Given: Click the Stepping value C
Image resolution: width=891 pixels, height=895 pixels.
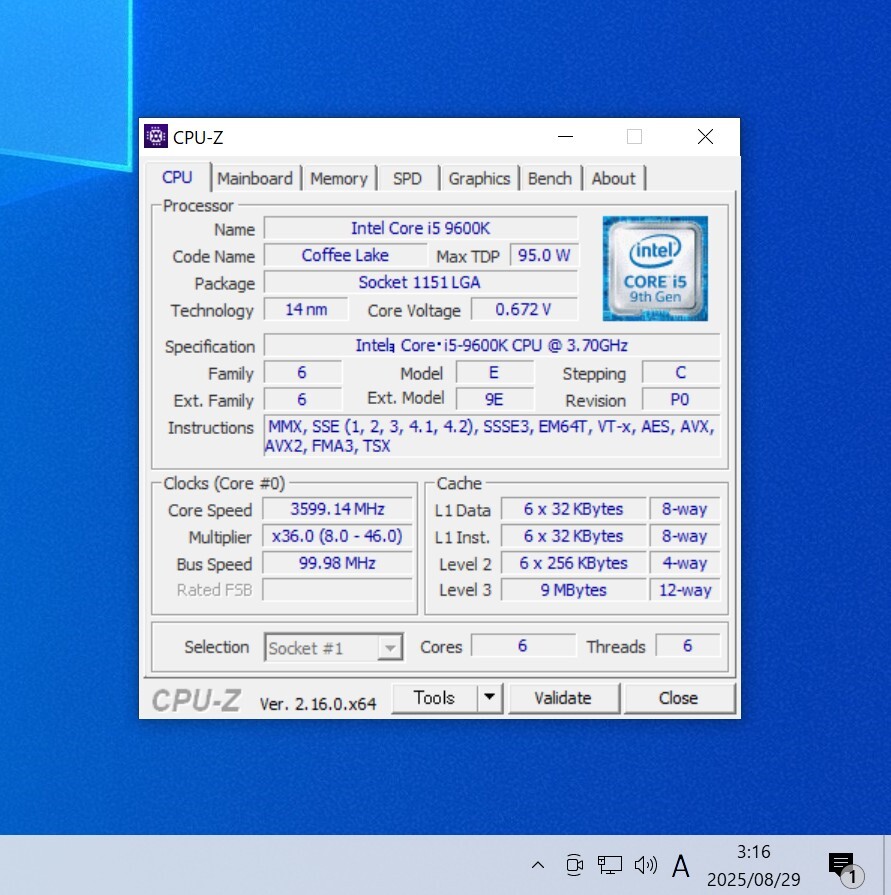Looking at the screenshot, I should (680, 372).
